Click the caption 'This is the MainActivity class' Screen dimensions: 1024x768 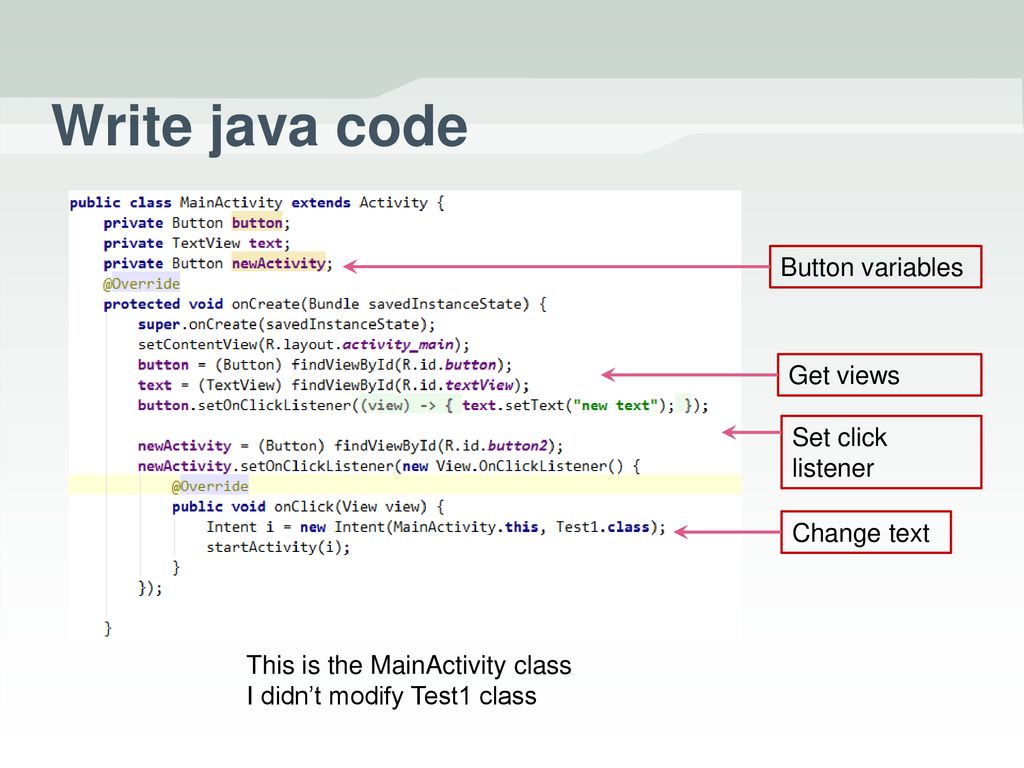tap(409, 665)
